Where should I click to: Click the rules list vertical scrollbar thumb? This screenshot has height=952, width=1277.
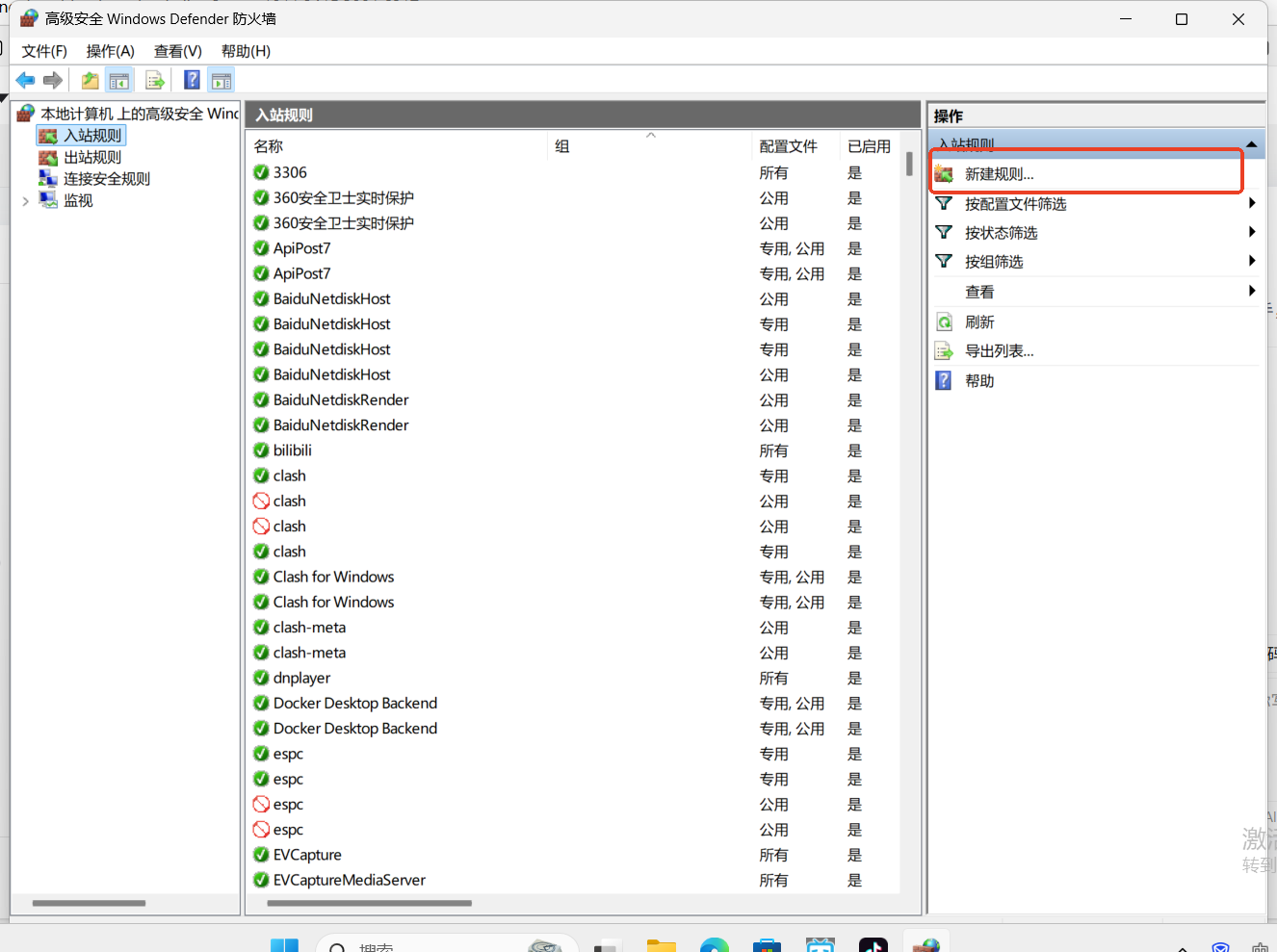909,164
